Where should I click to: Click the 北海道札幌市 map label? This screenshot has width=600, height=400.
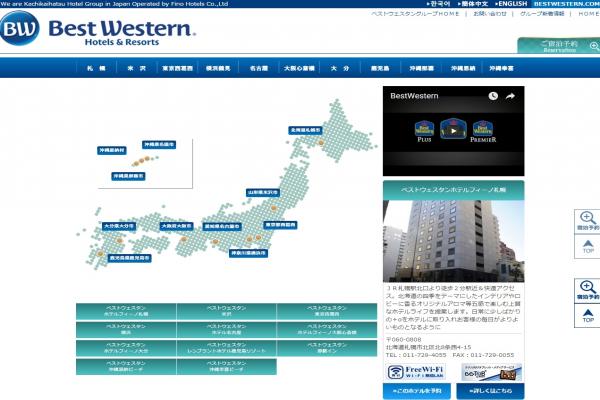tap(305, 130)
